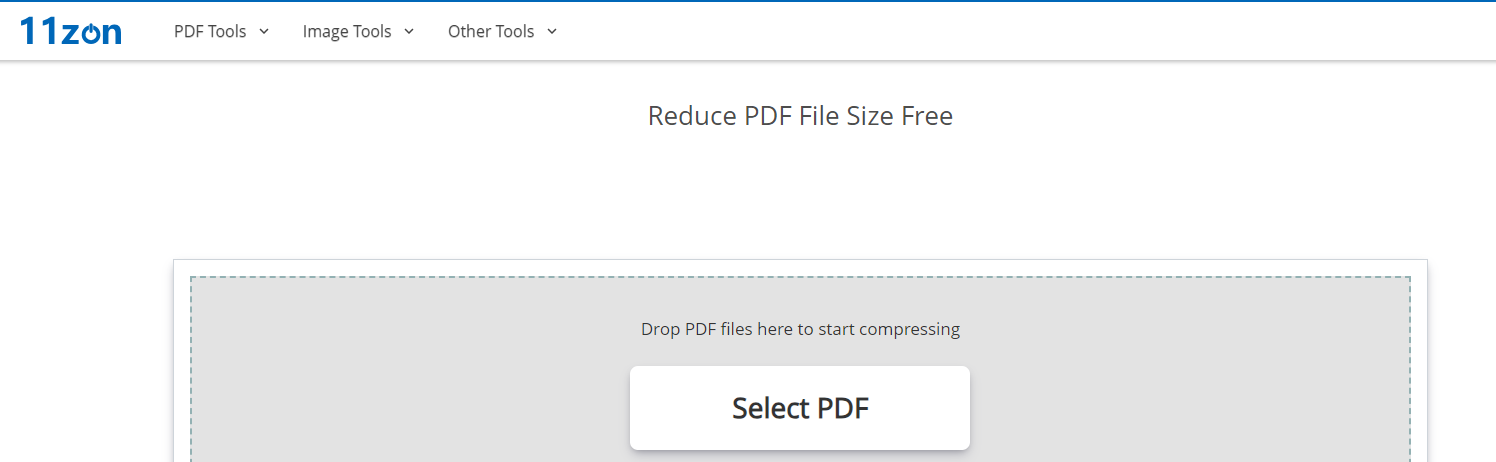The width and height of the screenshot is (1496, 462).
Task: Click the Select PDF button
Action: 800,408
